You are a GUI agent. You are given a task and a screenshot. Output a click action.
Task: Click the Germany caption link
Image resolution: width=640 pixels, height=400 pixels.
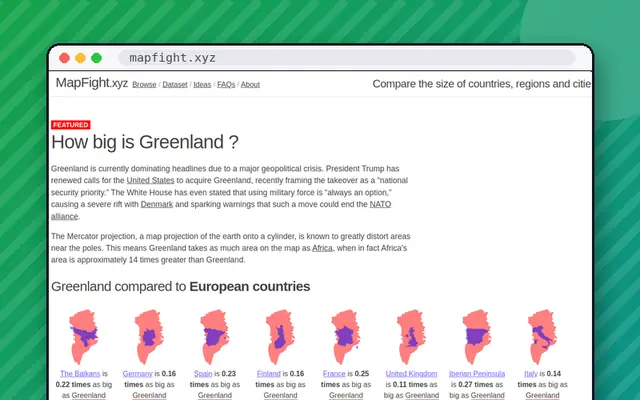[138, 373]
